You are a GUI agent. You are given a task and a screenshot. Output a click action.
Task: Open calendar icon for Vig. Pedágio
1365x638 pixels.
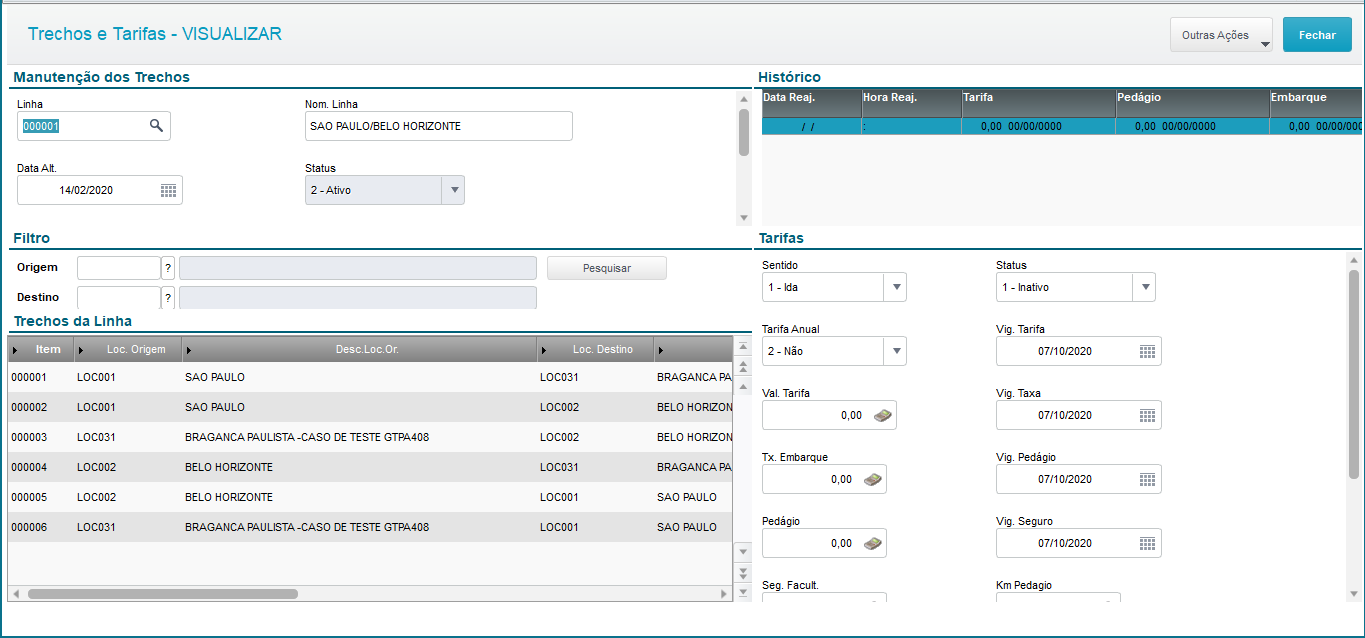click(x=1147, y=479)
